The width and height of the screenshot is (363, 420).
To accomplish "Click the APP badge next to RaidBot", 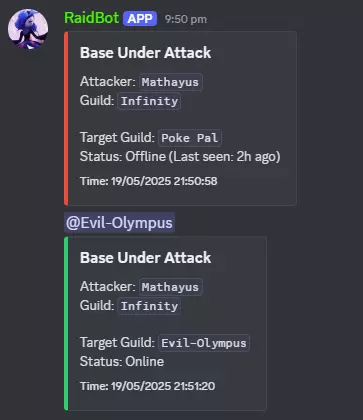I will 140,19.
